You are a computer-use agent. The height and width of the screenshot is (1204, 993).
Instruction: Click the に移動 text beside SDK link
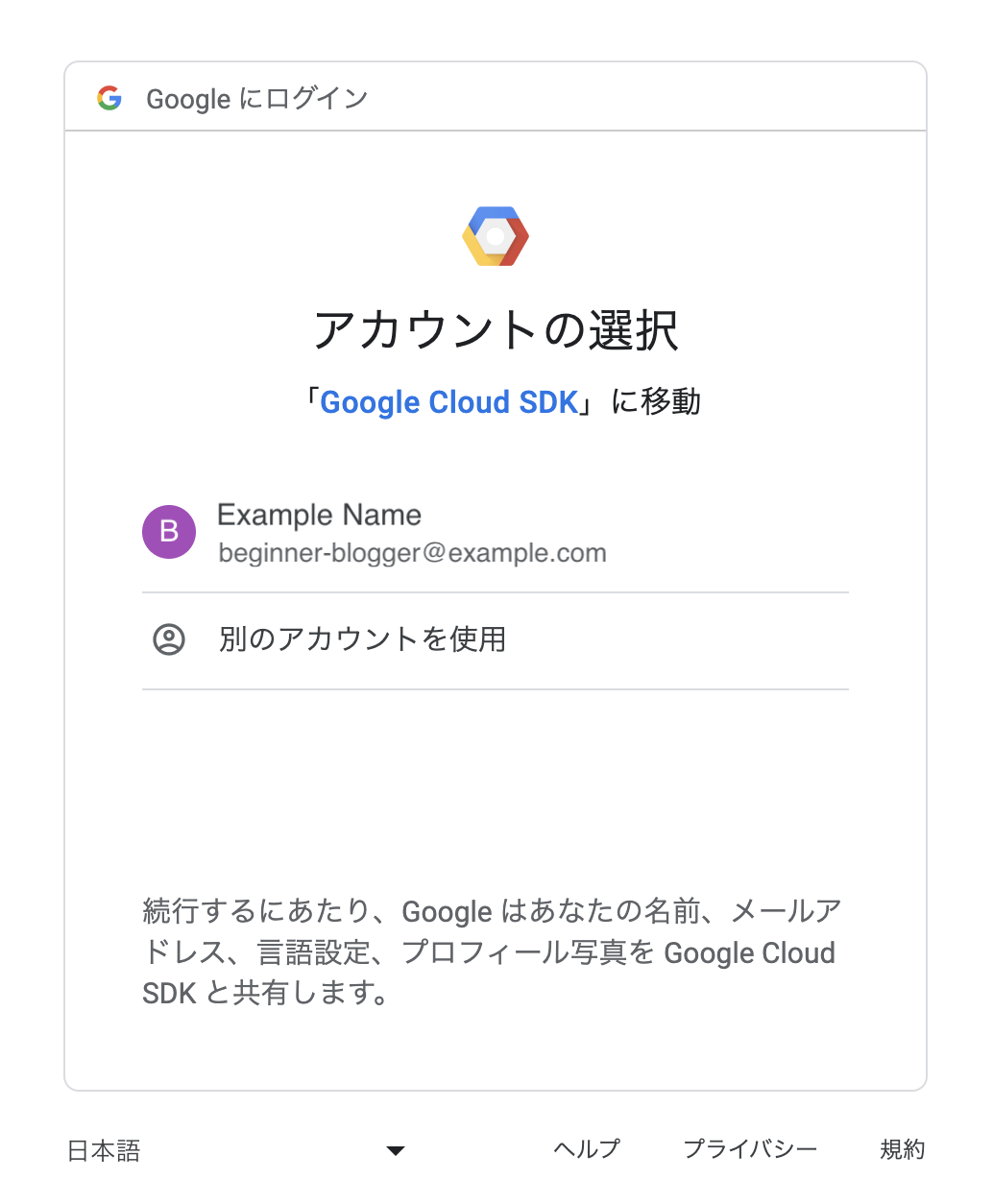click(x=657, y=402)
